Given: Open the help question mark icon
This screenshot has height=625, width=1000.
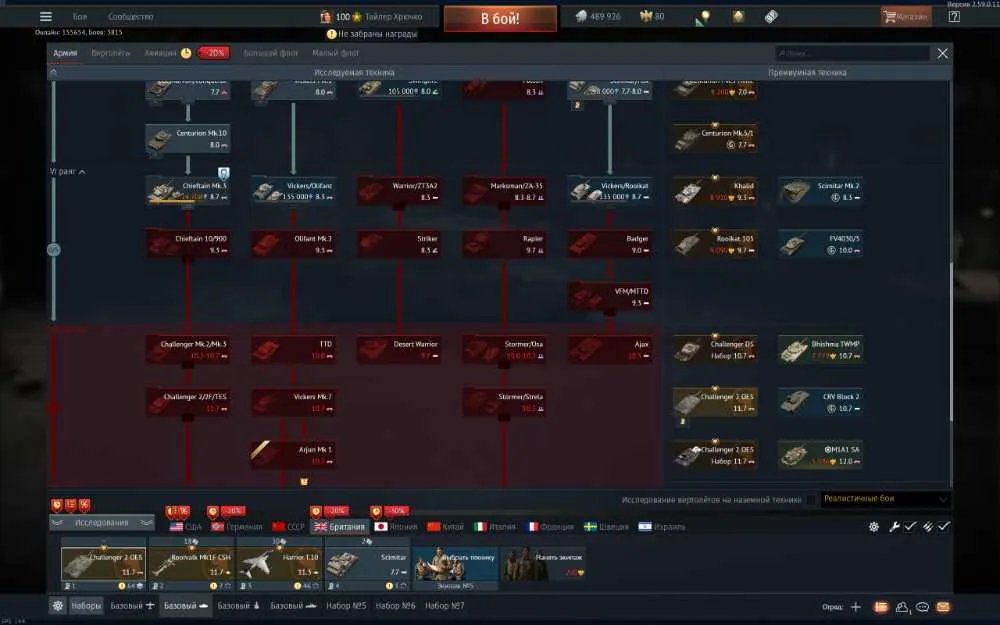Looking at the screenshot, I should pyautogui.click(x=953, y=17).
